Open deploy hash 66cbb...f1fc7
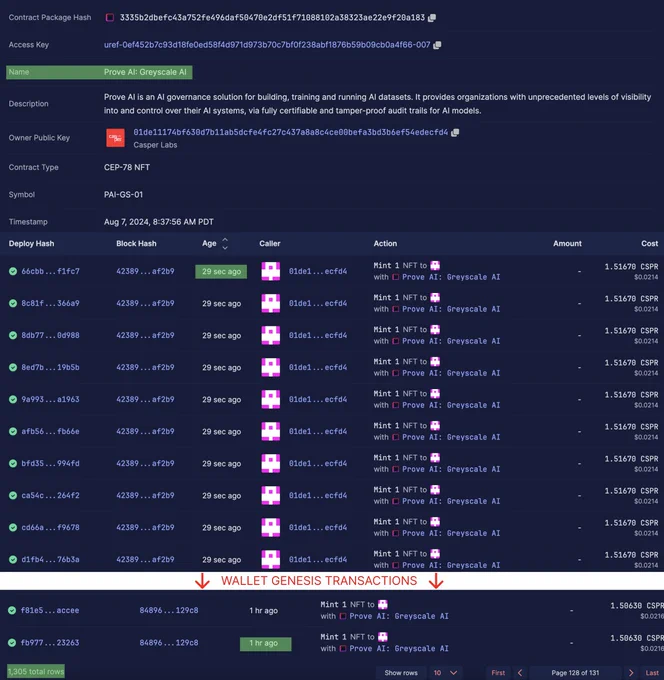Image resolution: width=664 pixels, height=680 pixels. [x=50, y=271]
